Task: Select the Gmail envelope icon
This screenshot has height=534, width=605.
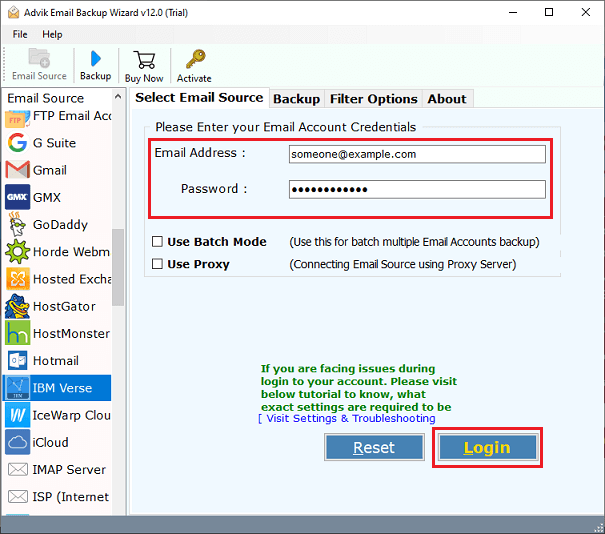Action: click(x=17, y=170)
